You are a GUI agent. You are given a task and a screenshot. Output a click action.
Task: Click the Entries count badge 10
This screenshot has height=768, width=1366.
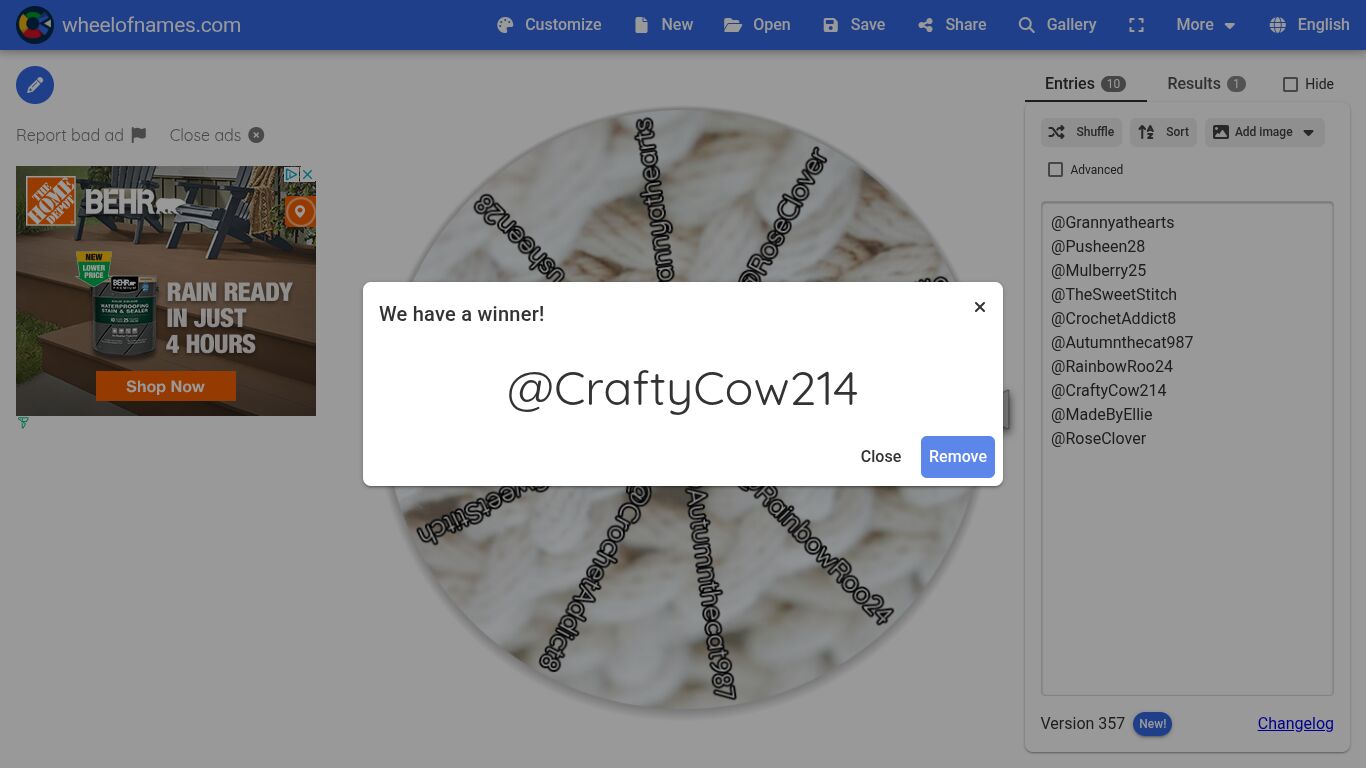coord(1113,84)
